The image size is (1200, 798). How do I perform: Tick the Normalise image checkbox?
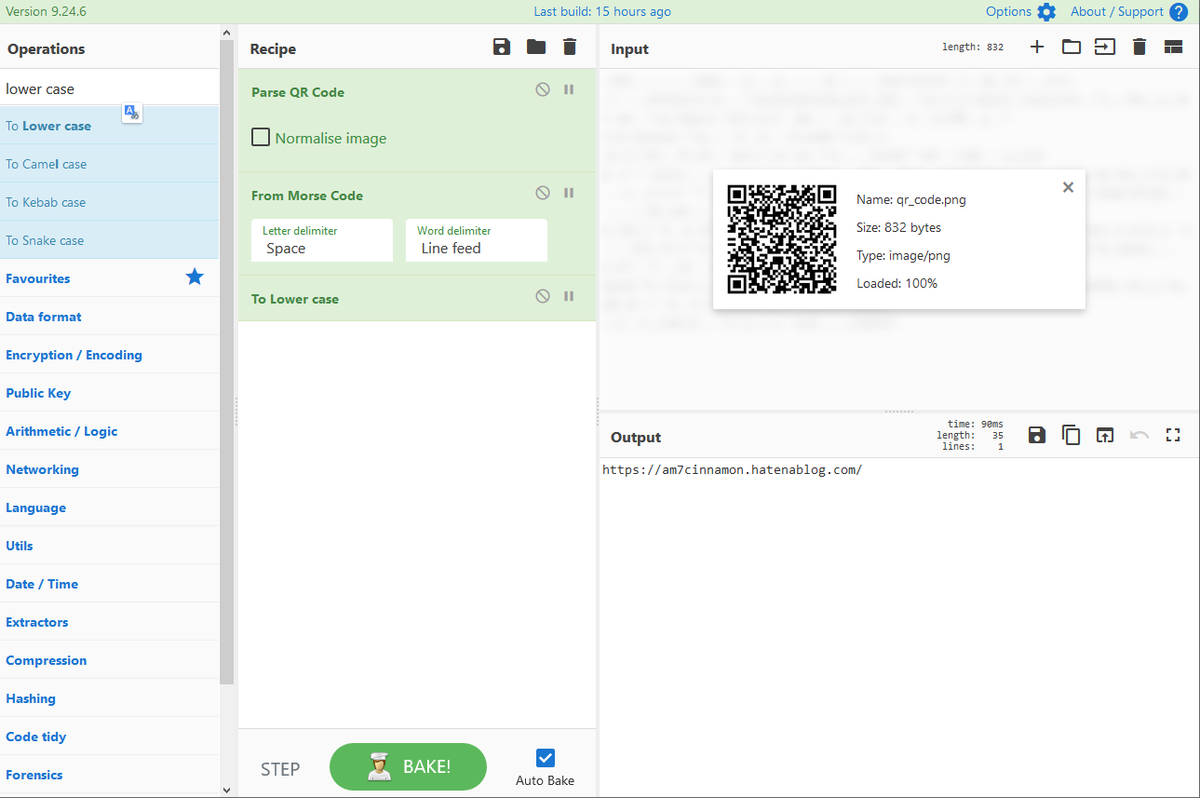coord(260,137)
